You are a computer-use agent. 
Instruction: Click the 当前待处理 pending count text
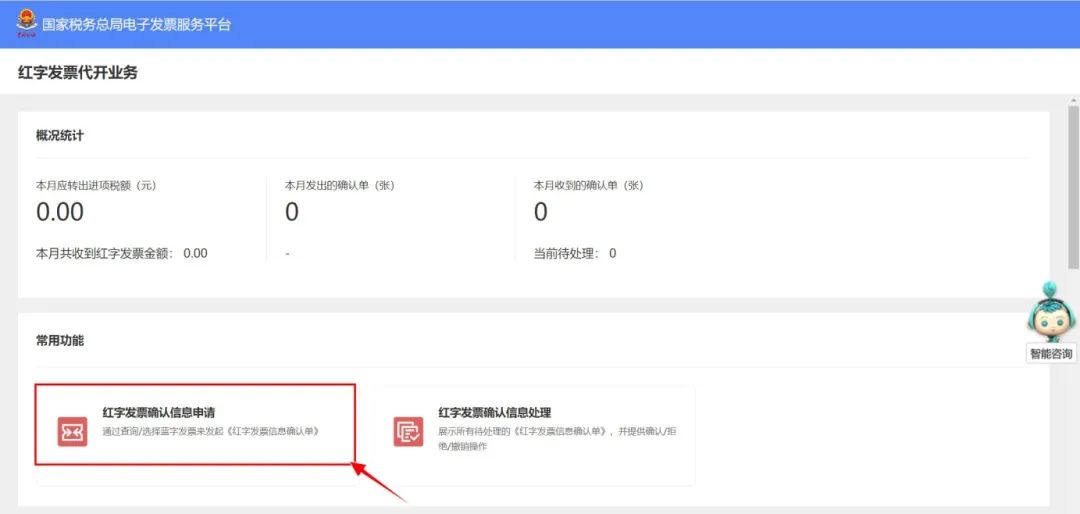pyautogui.click(x=575, y=253)
